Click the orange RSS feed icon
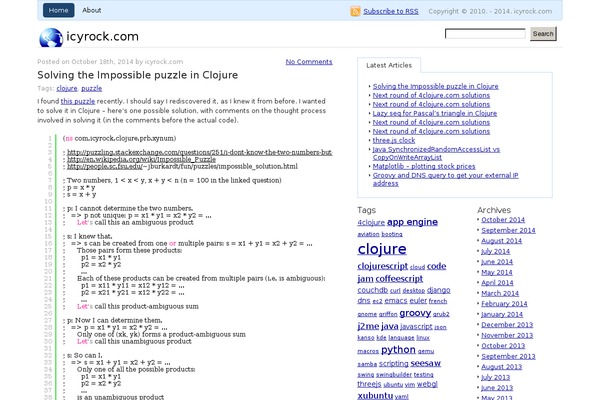Image resolution: width=600 pixels, height=400 pixels. 355,11
